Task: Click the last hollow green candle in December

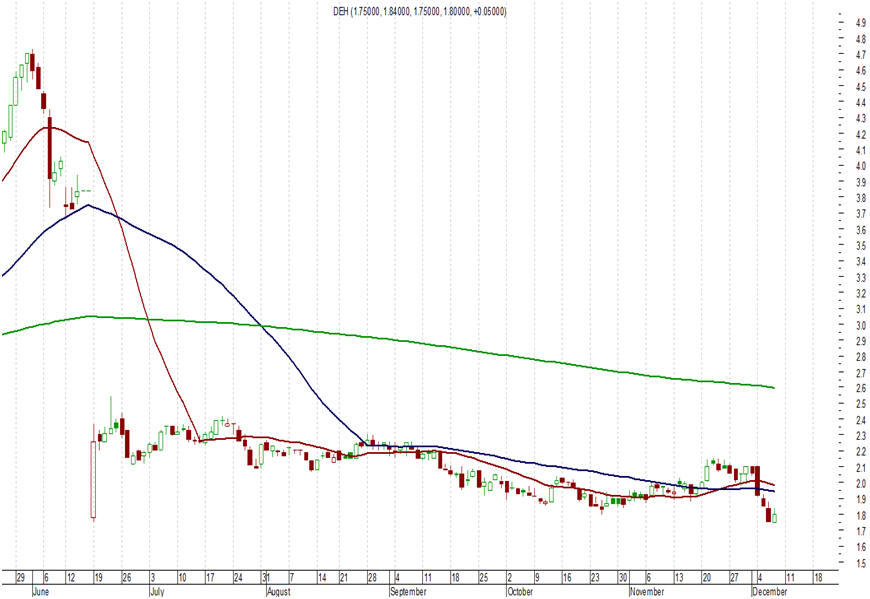Action: point(775,517)
